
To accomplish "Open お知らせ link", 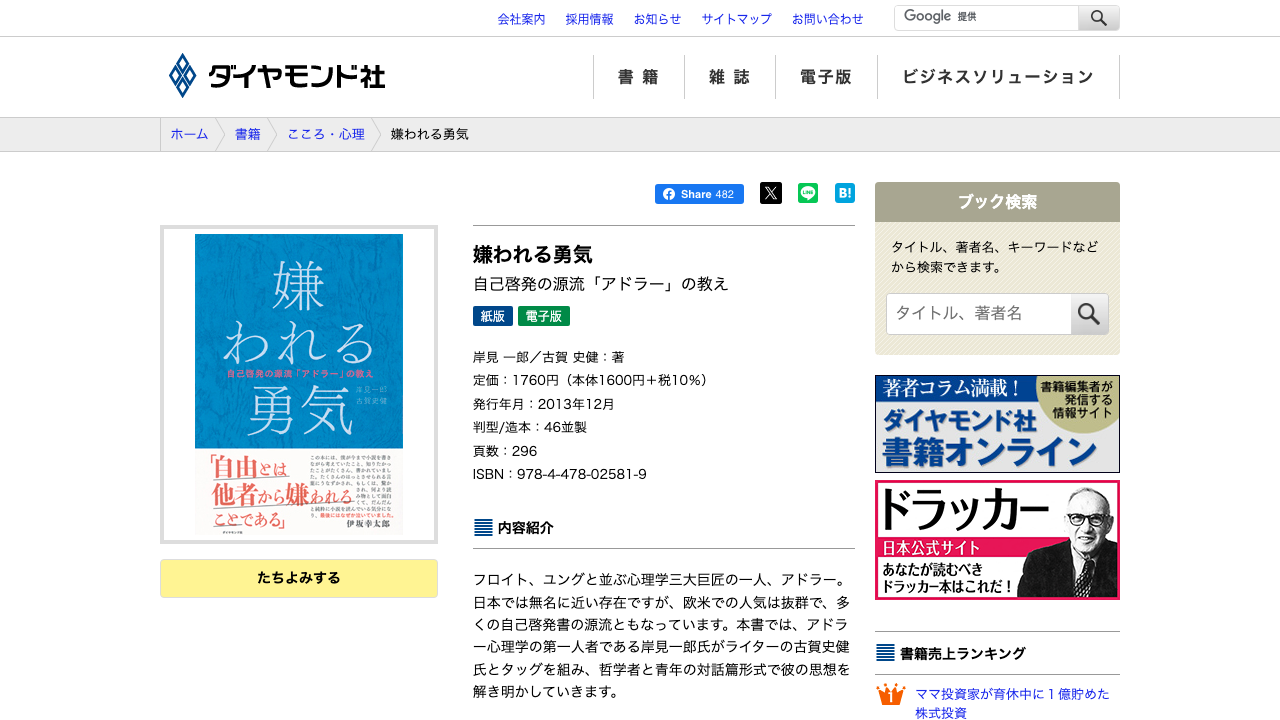I will (657, 19).
